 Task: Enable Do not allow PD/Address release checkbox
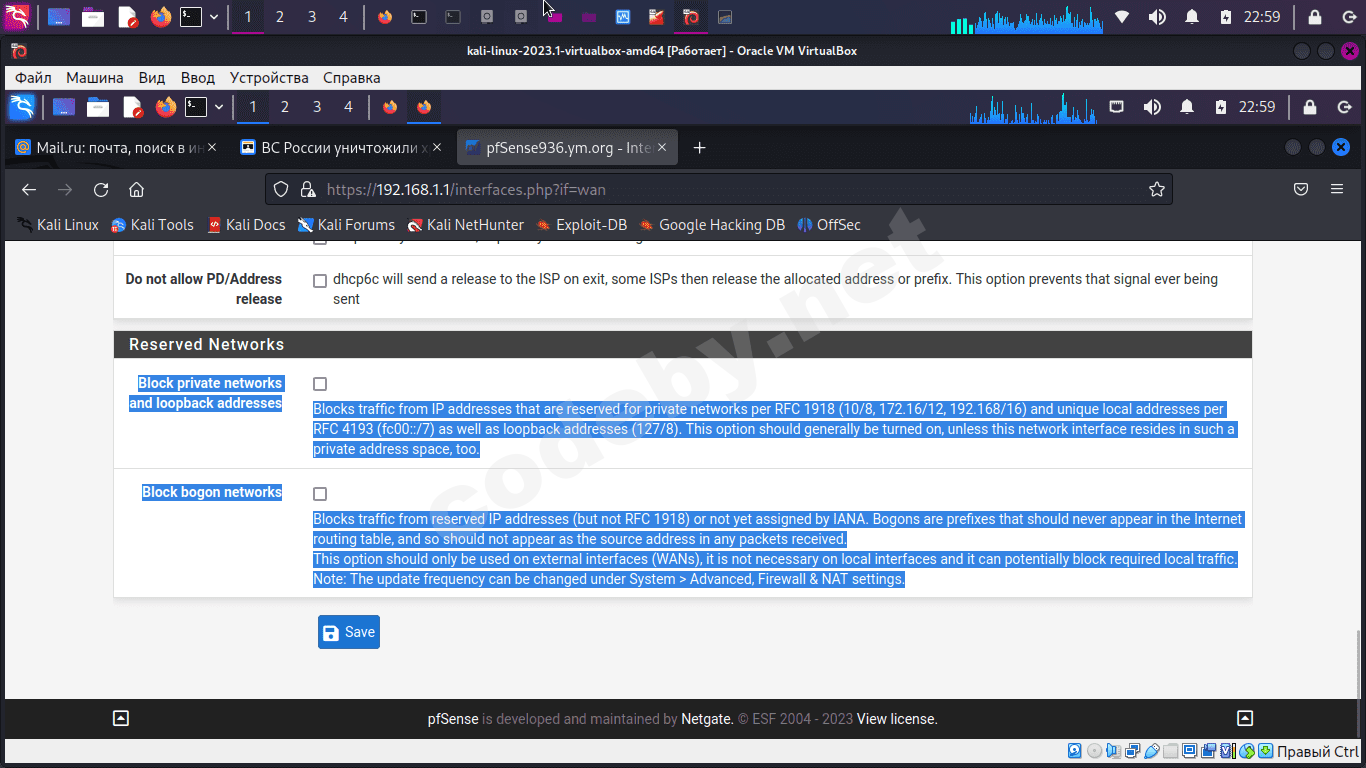point(320,281)
